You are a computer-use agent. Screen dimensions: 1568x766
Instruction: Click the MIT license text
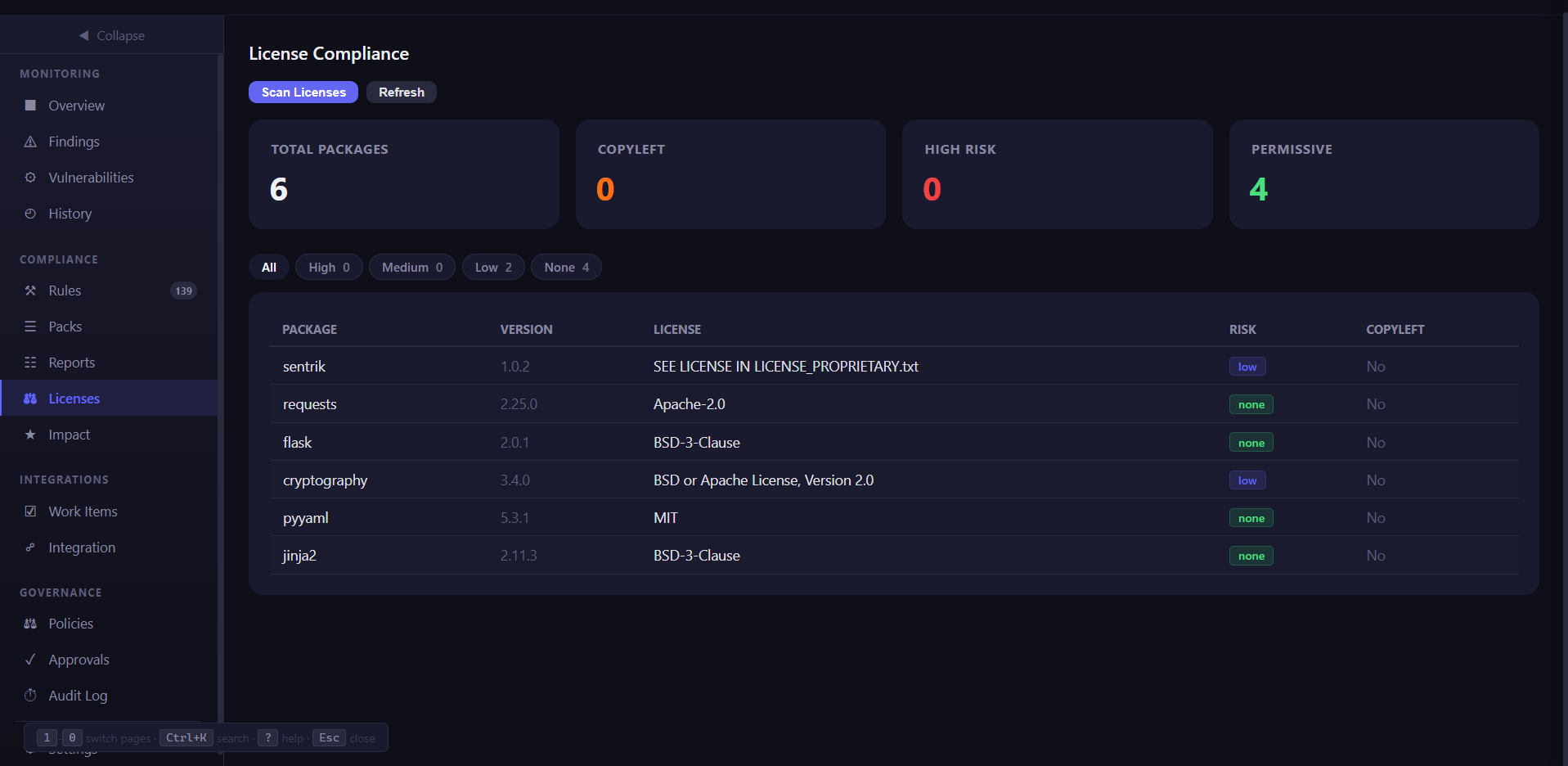666,518
